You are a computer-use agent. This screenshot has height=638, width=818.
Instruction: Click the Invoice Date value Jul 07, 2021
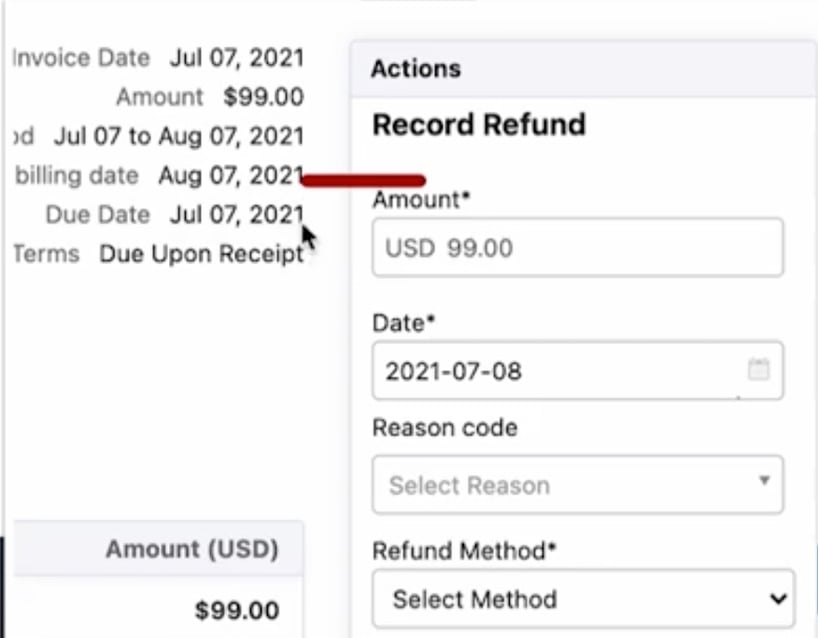click(x=236, y=57)
